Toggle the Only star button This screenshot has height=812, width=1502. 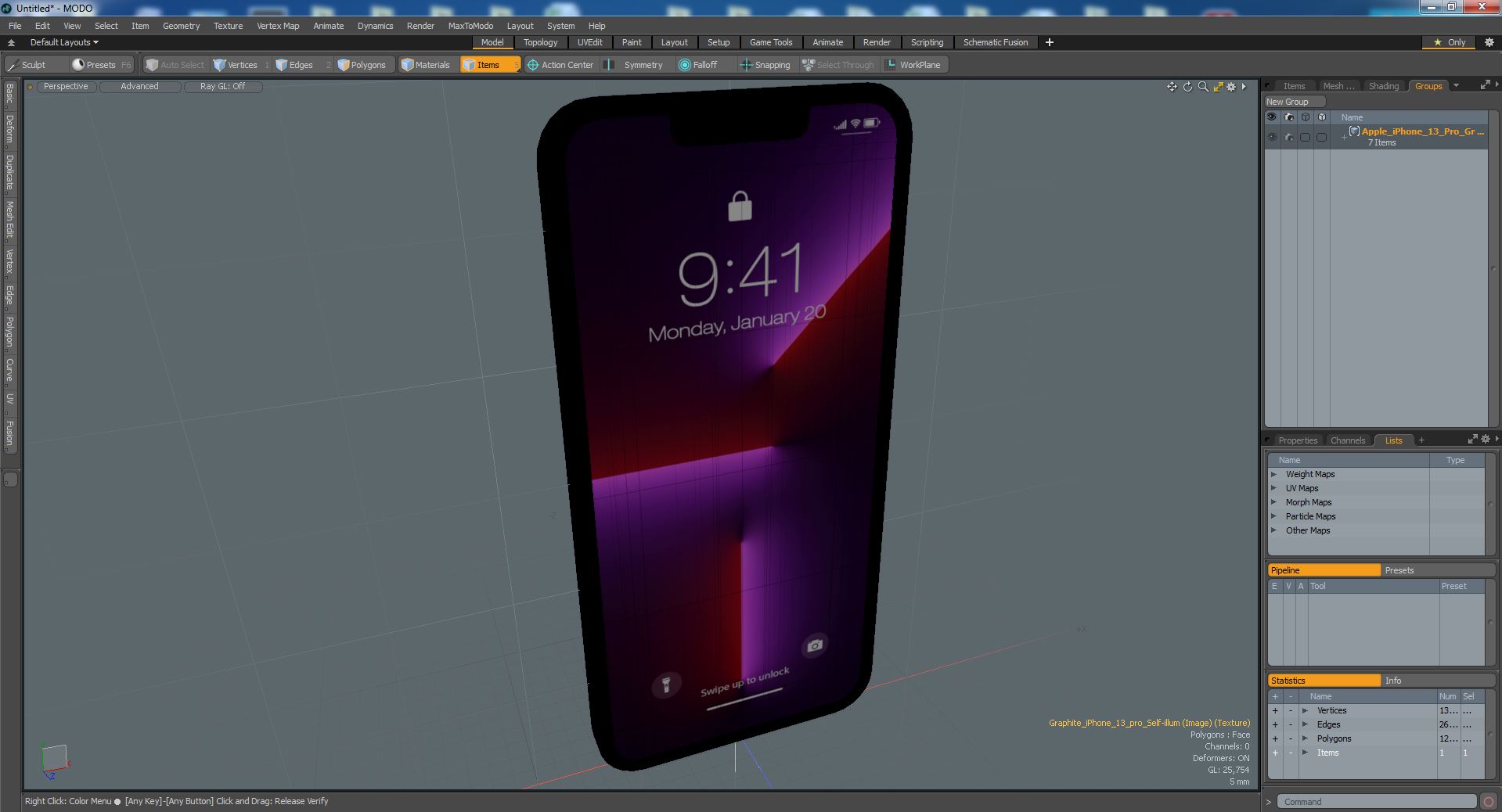(x=1449, y=42)
